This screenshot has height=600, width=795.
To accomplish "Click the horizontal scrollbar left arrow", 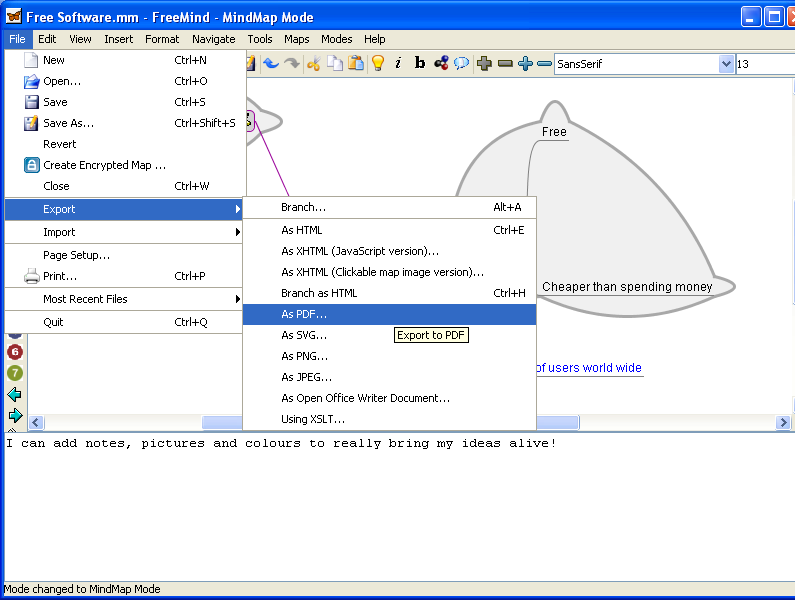I will point(35,422).
